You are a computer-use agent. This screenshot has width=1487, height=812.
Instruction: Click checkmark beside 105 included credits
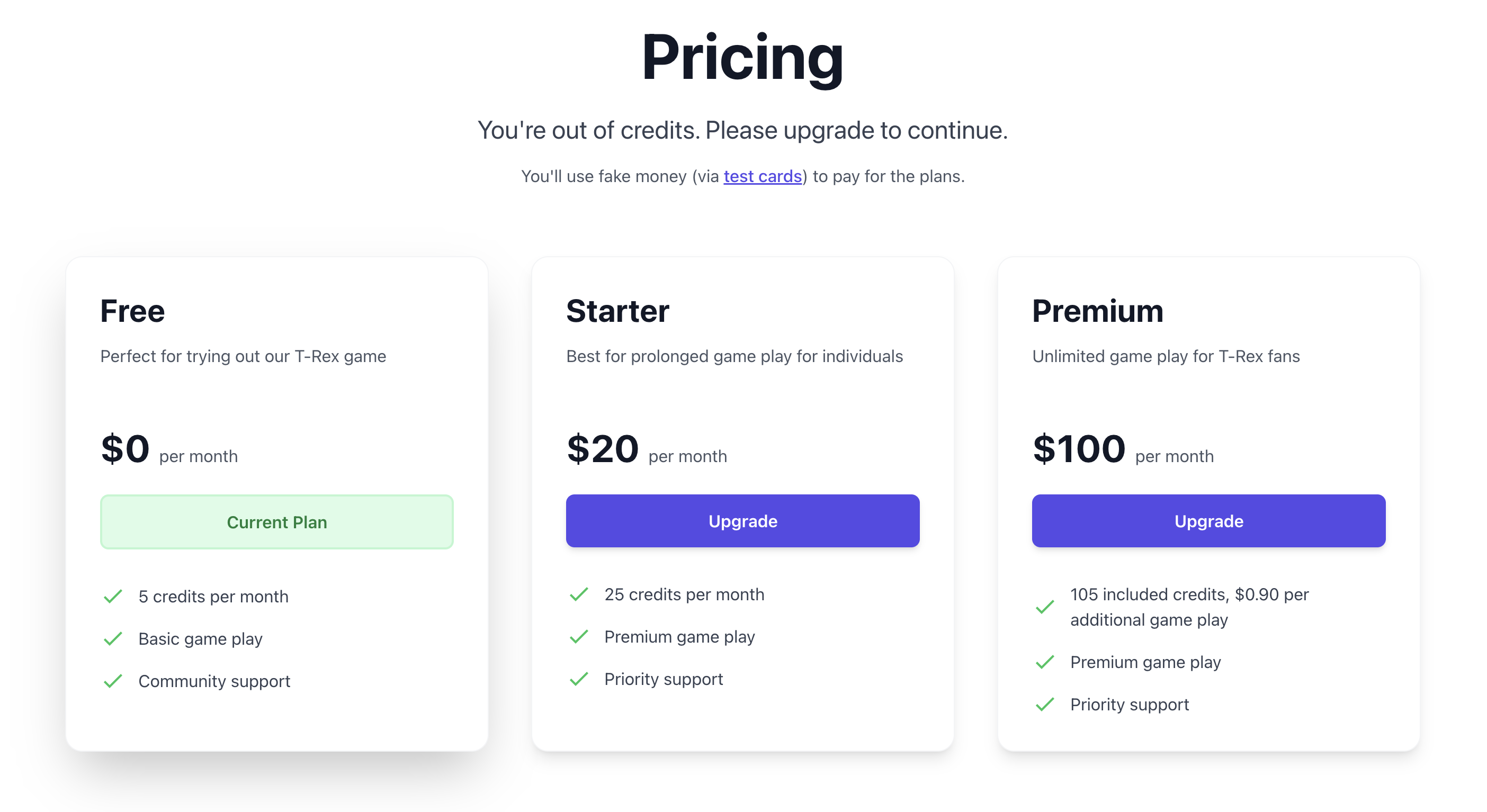(x=1044, y=607)
